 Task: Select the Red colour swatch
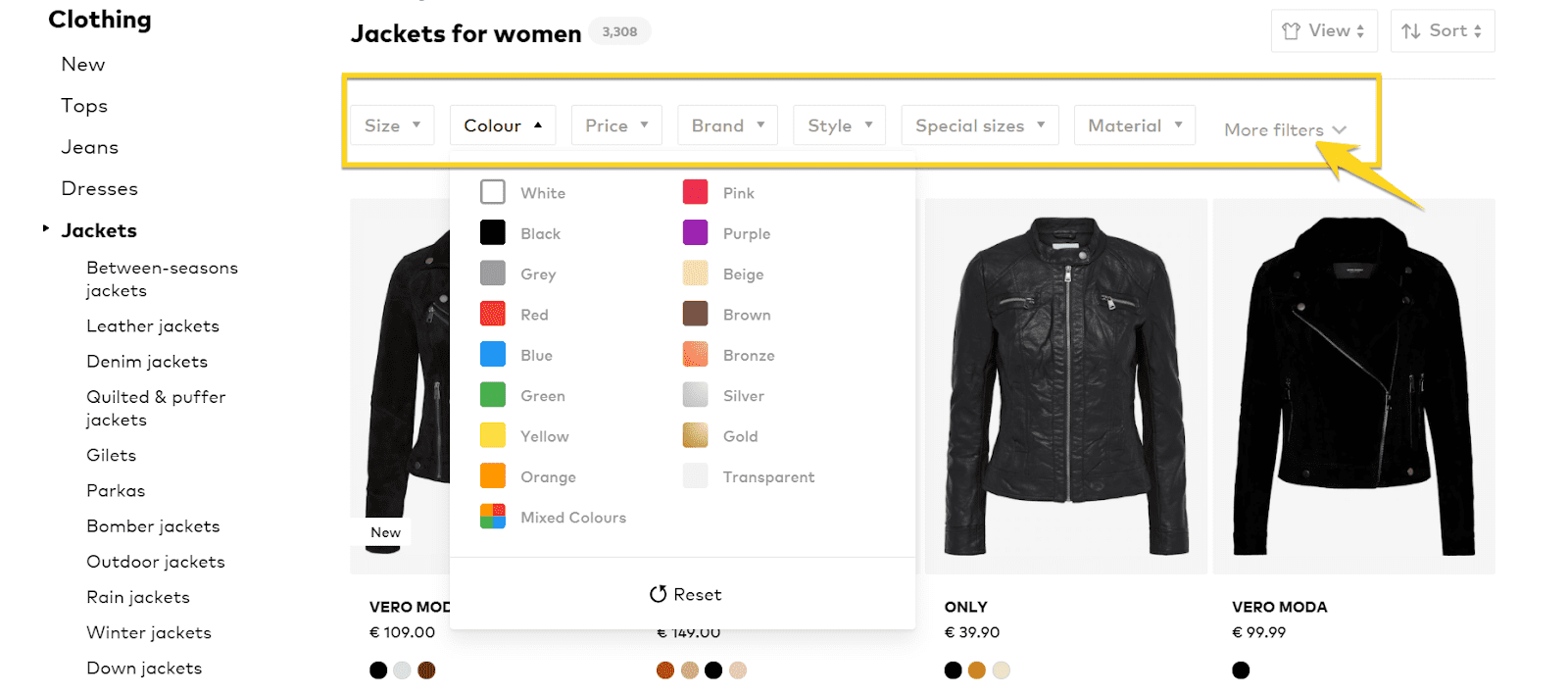(x=493, y=314)
